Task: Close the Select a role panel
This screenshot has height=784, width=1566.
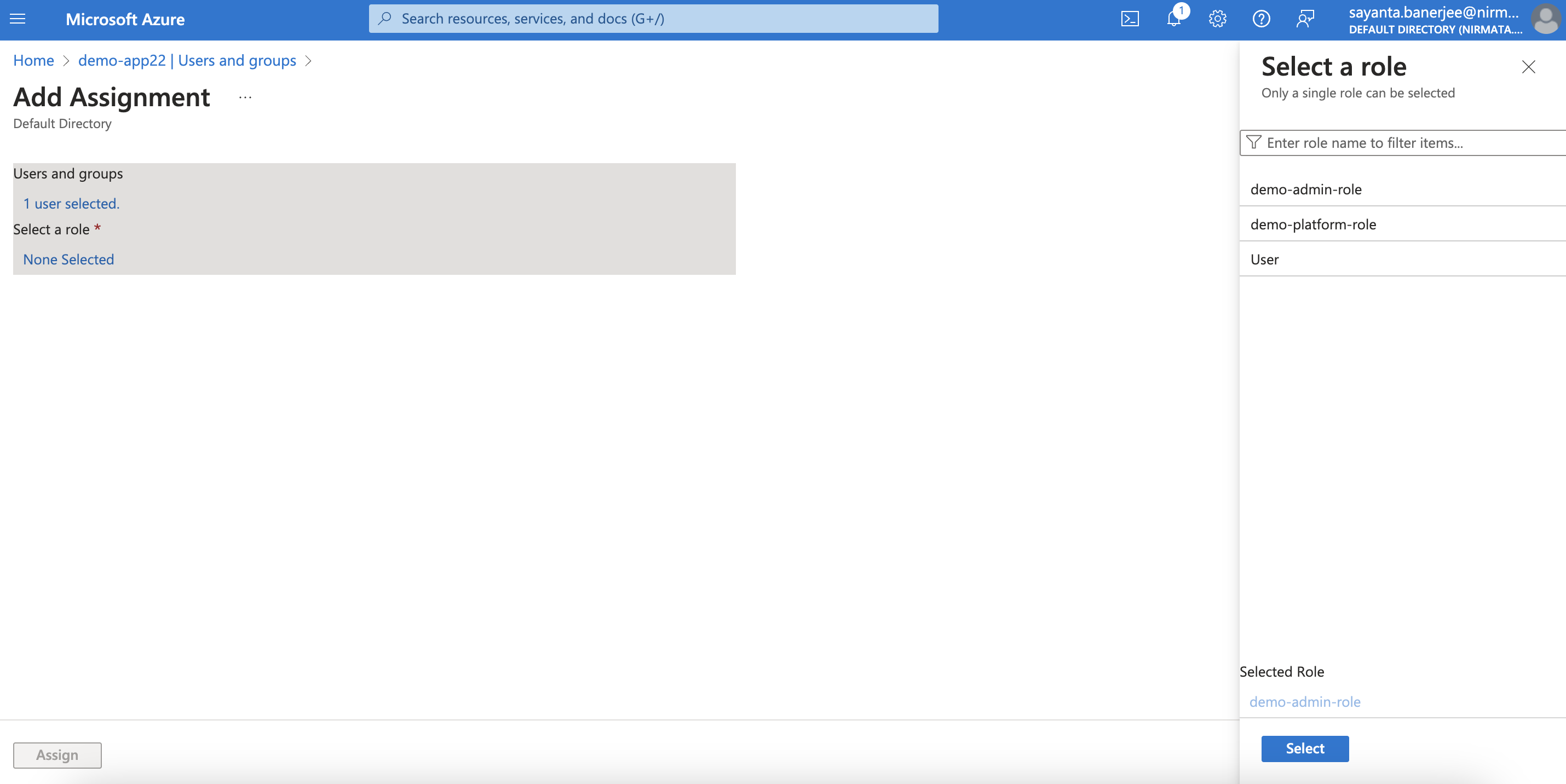Action: coord(1528,67)
